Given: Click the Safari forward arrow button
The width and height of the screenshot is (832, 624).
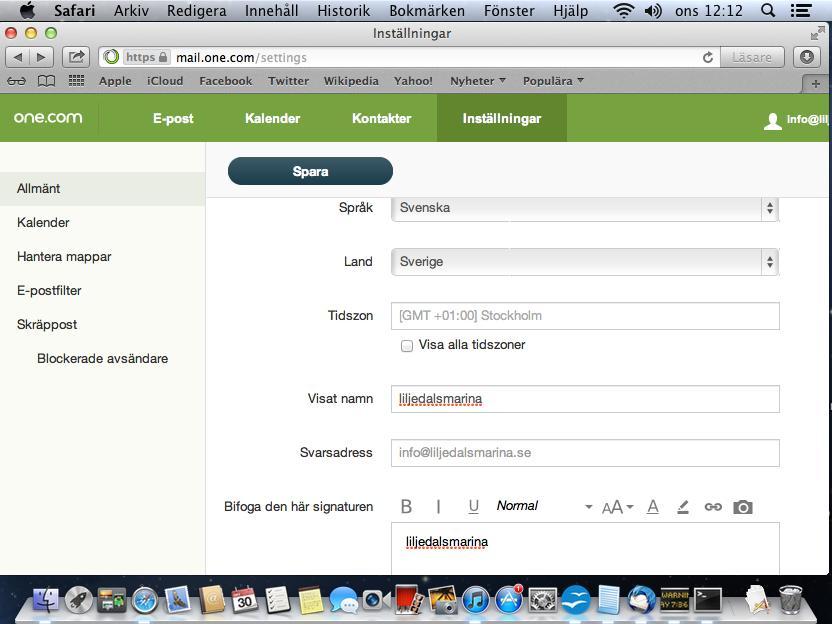Looking at the screenshot, I should [41, 57].
